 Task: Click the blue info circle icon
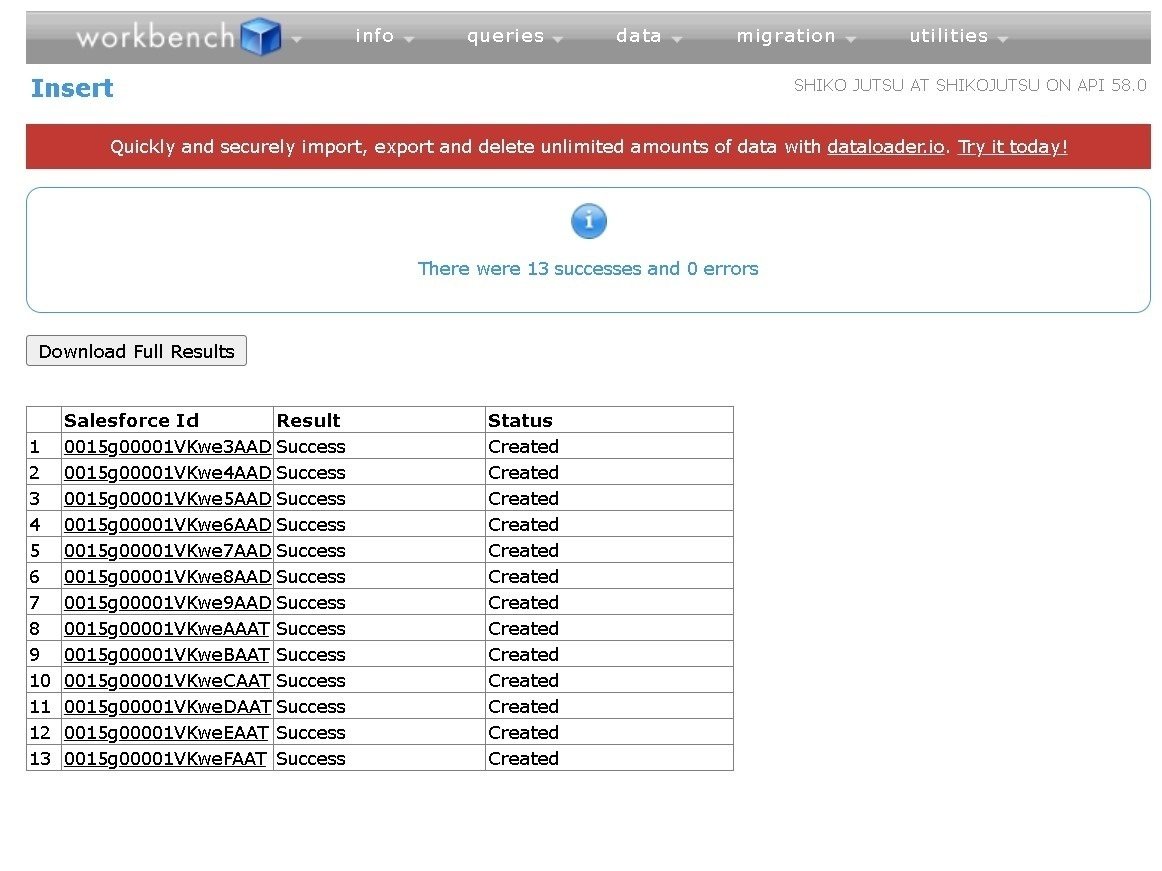pyautogui.click(x=589, y=221)
